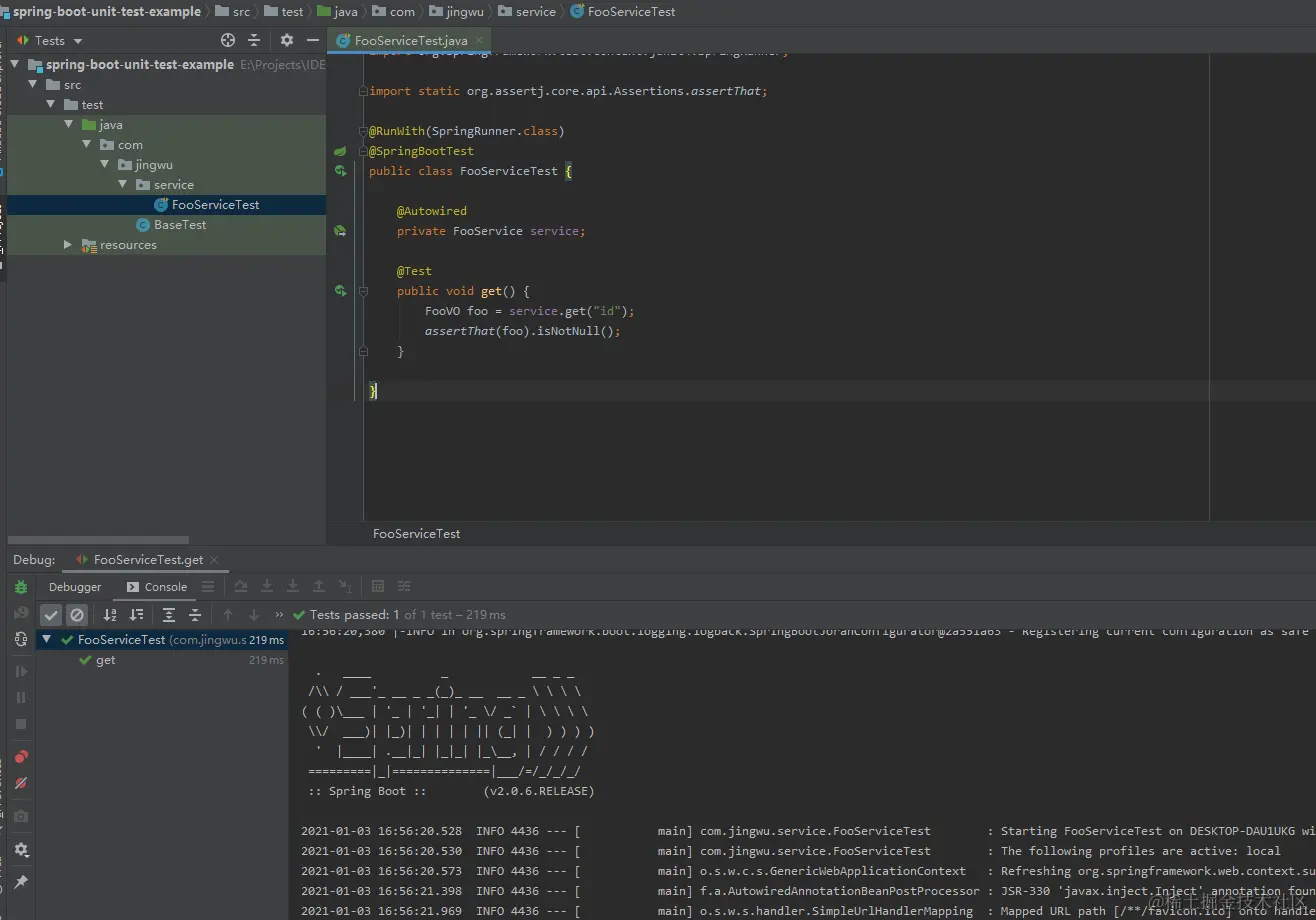The image size is (1316, 920).
Task: Collapse the FooServiceTest result node
Action: 46,639
